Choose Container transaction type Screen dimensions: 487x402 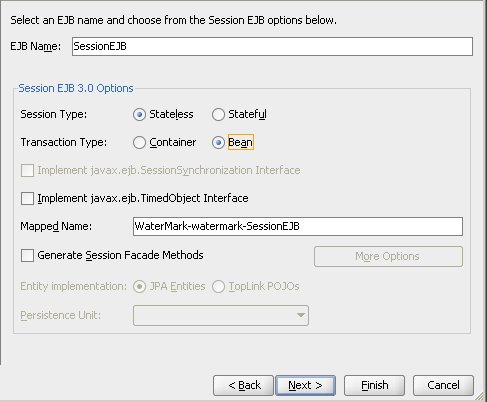(139, 142)
